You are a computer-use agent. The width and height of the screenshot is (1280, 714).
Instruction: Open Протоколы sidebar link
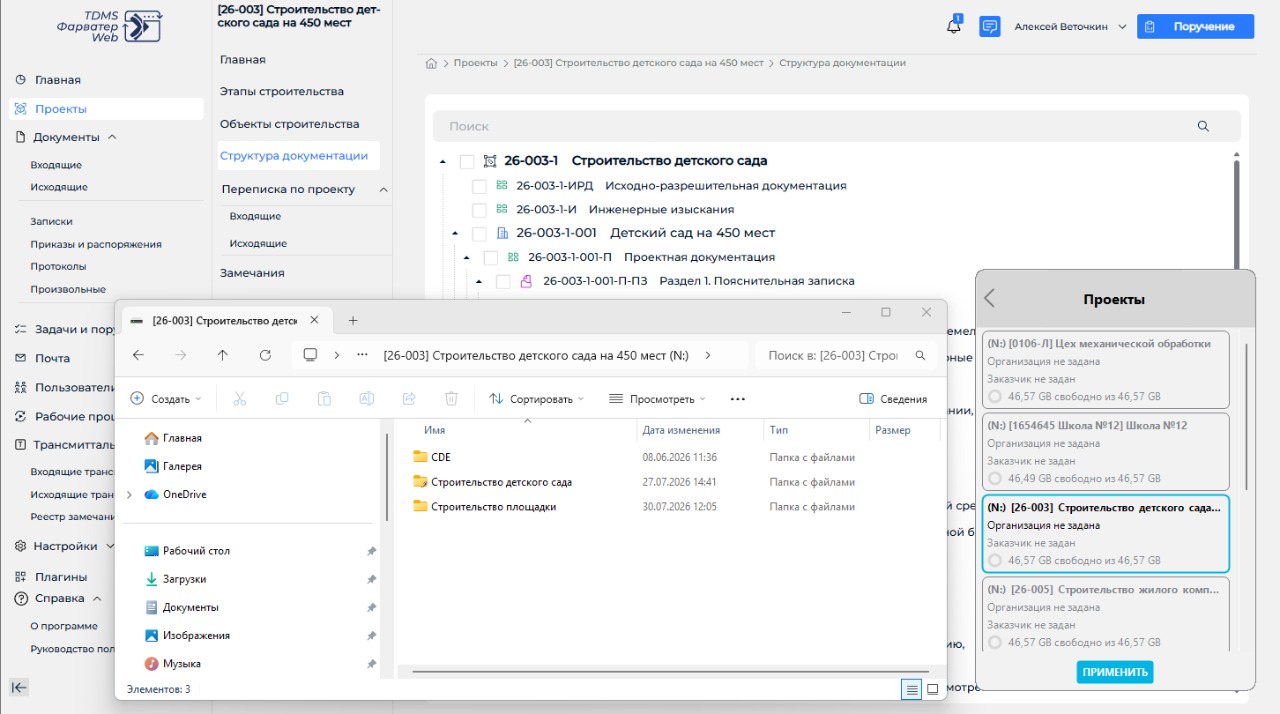pos(58,266)
